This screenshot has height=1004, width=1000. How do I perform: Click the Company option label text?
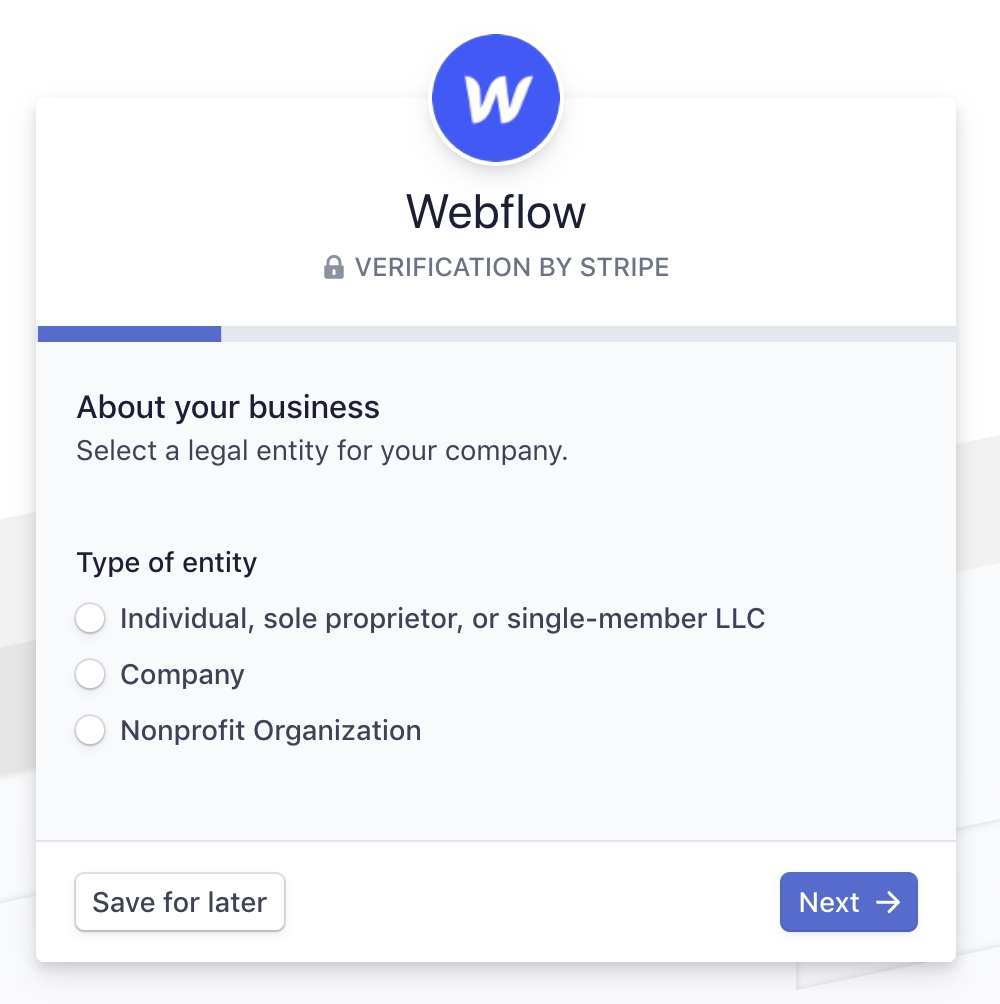(x=182, y=675)
